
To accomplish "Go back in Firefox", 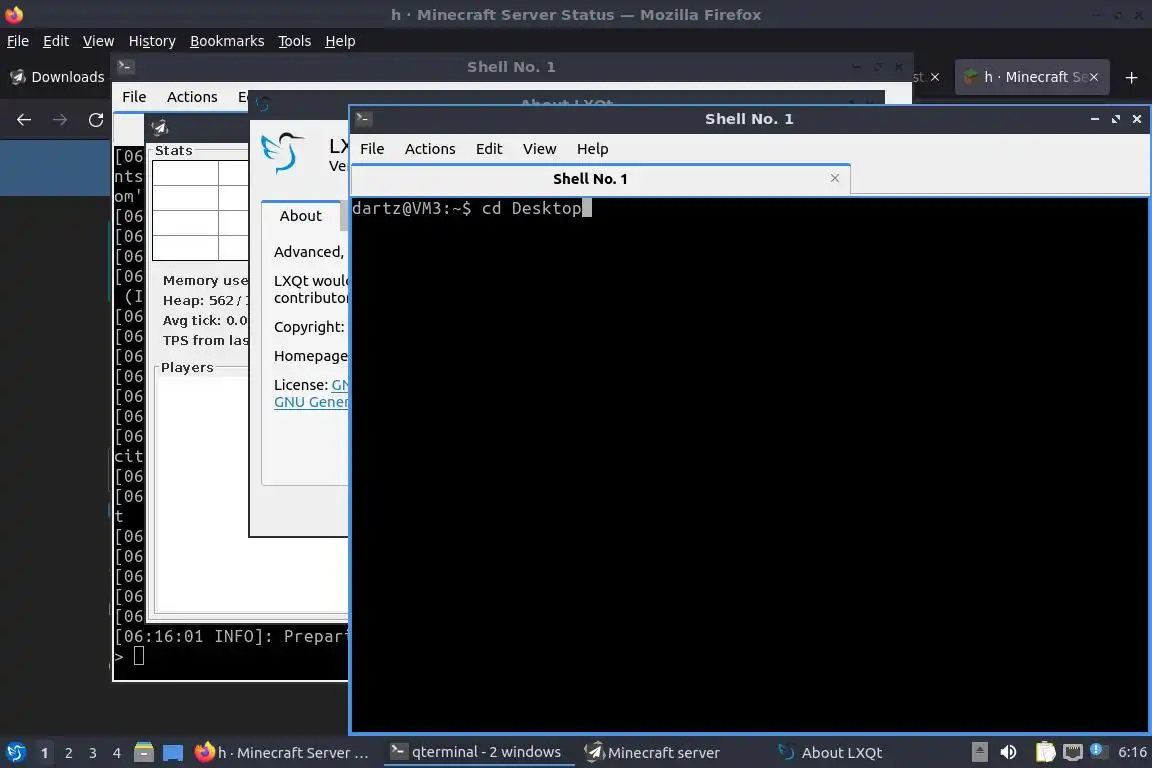I will (24, 120).
